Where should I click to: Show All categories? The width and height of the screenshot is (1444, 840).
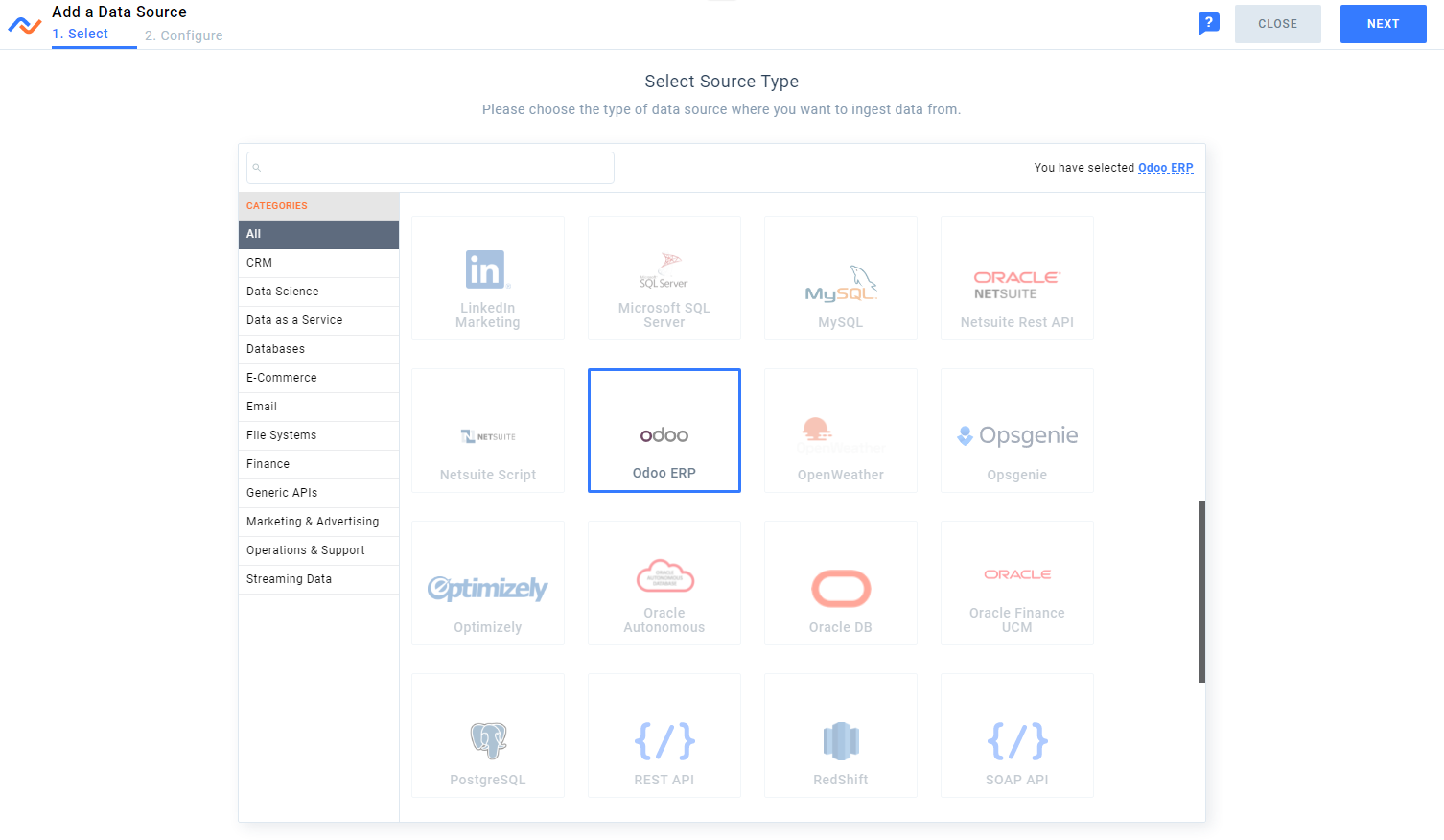point(318,234)
